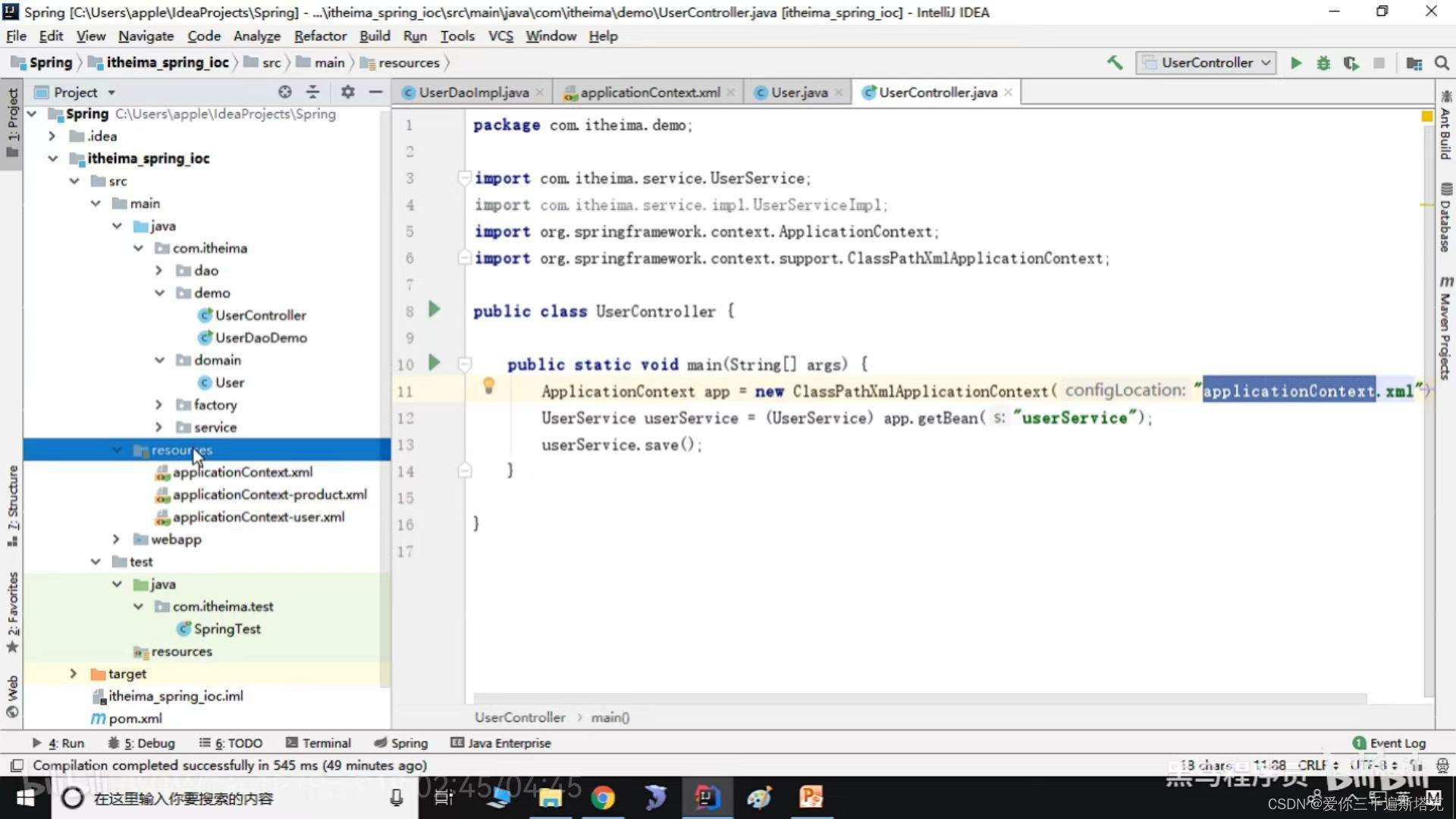The image size is (1456, 819).
Task: Open the Refactor menu
Action: tap(320, 36)
